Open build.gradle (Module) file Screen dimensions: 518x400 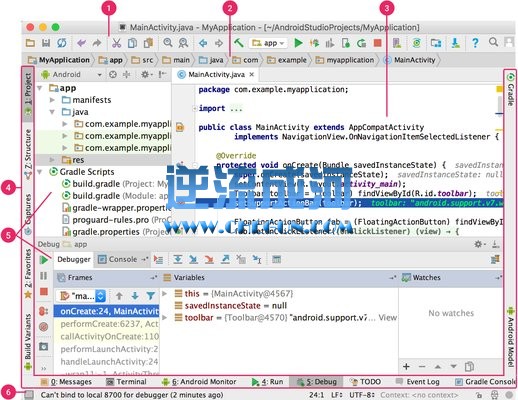coord(115,196)
